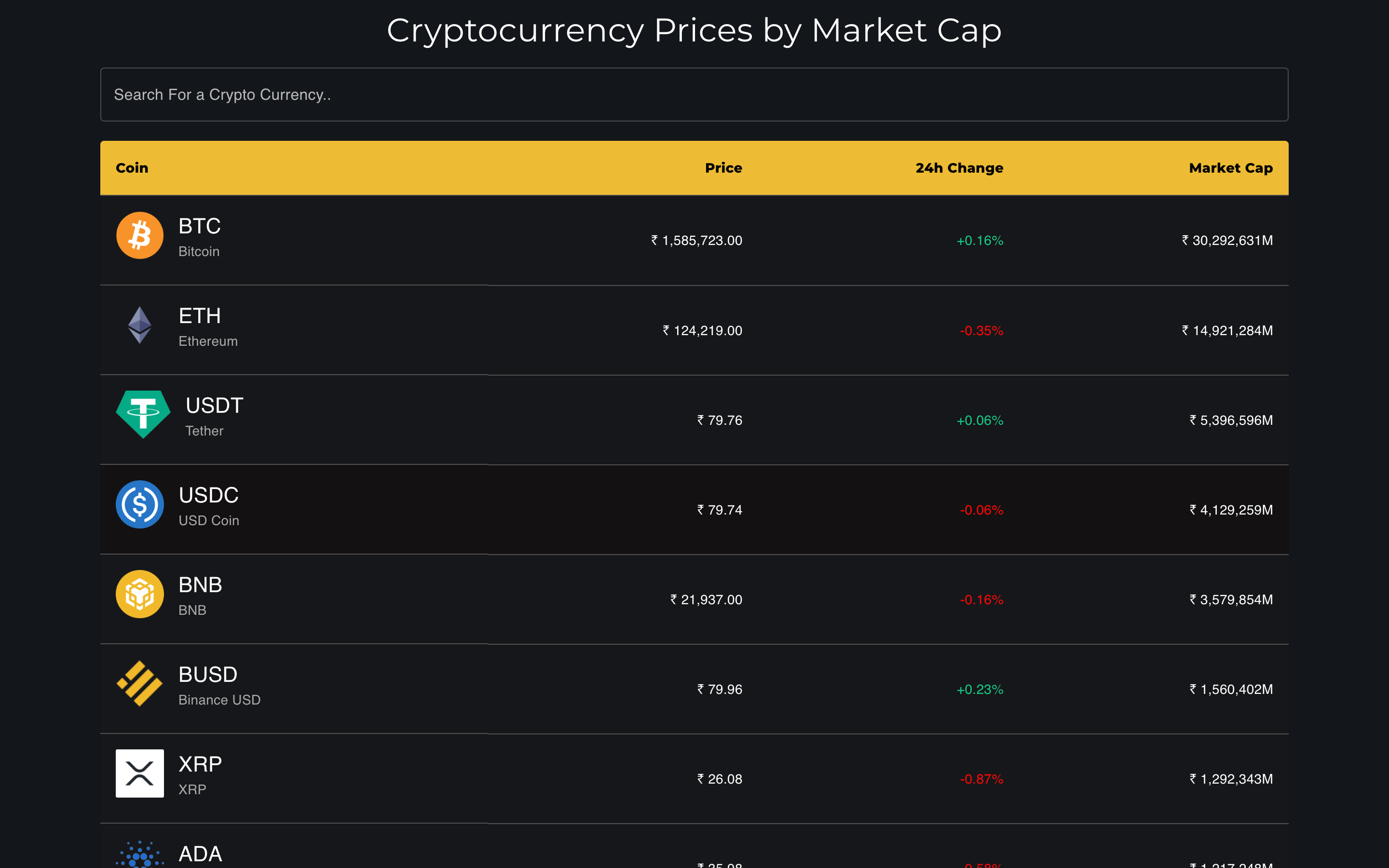This screenshot has height=868, width=1389.
Task: Click the search input field
Action: [694, 94]
